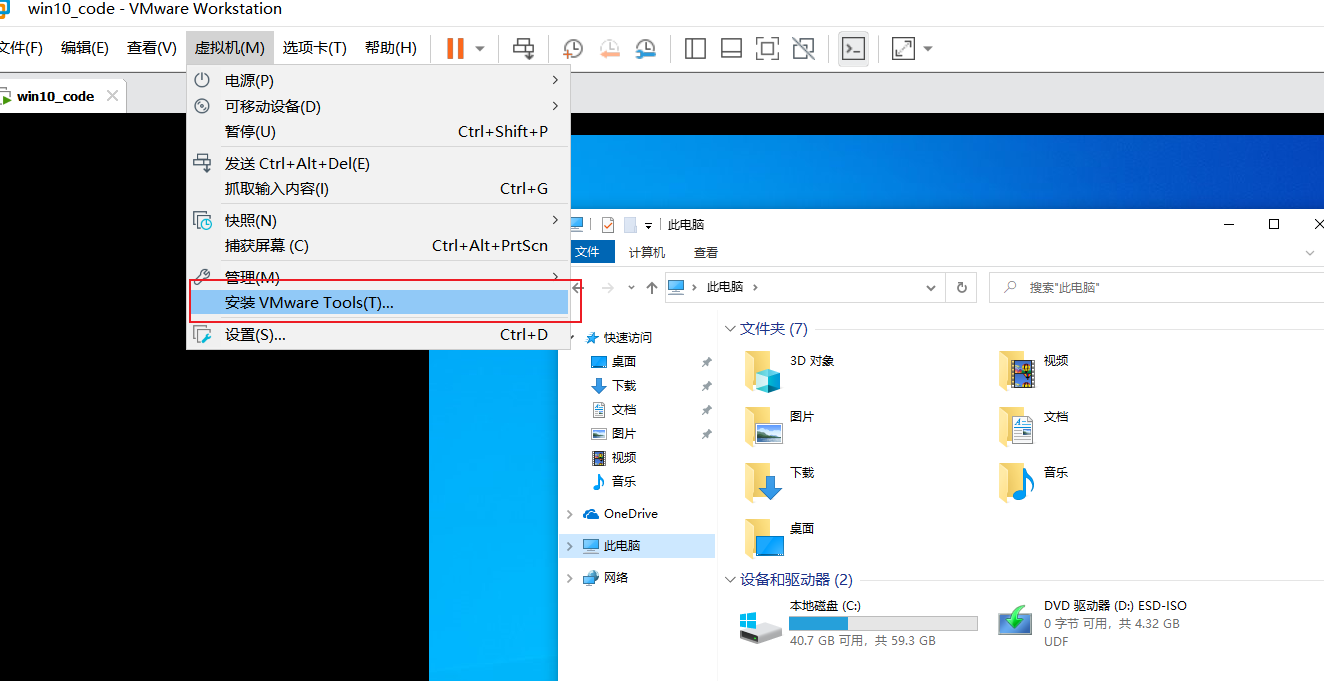The height and width of the screenshot is (681, 1324).
Task: Expand the OneDrive tree node
Action: [570, 514]
